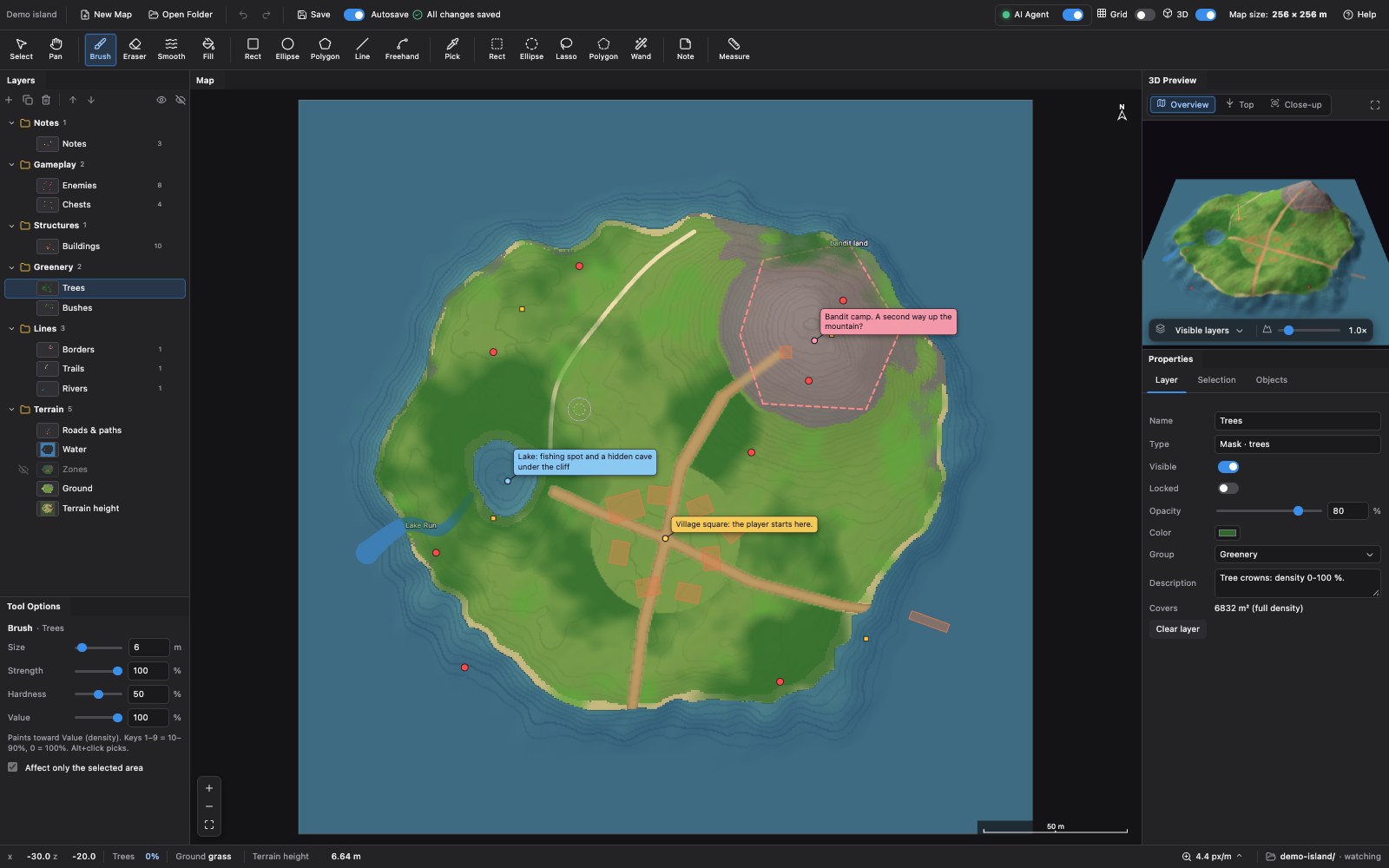Select the Select tool

[x=21, y=49]
